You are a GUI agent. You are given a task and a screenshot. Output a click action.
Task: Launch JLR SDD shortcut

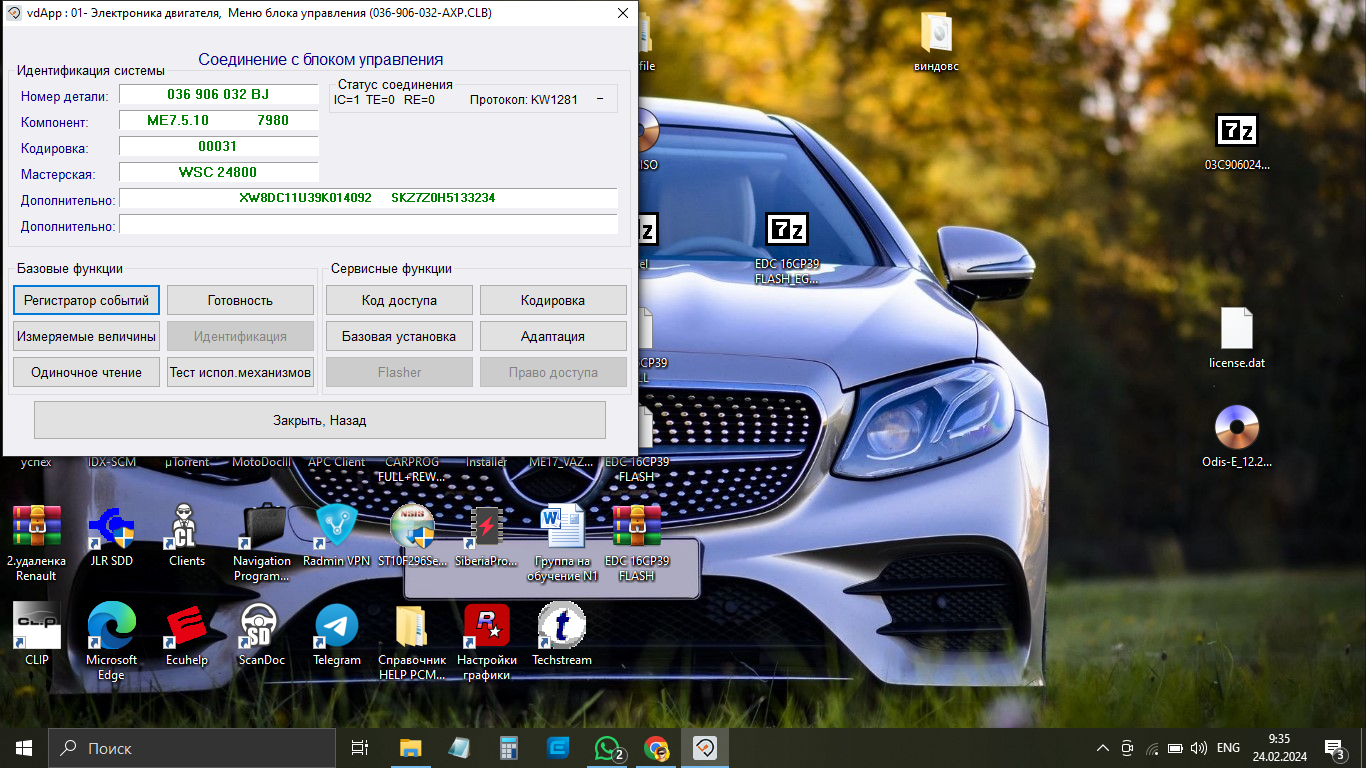click(x=110, y=528)
